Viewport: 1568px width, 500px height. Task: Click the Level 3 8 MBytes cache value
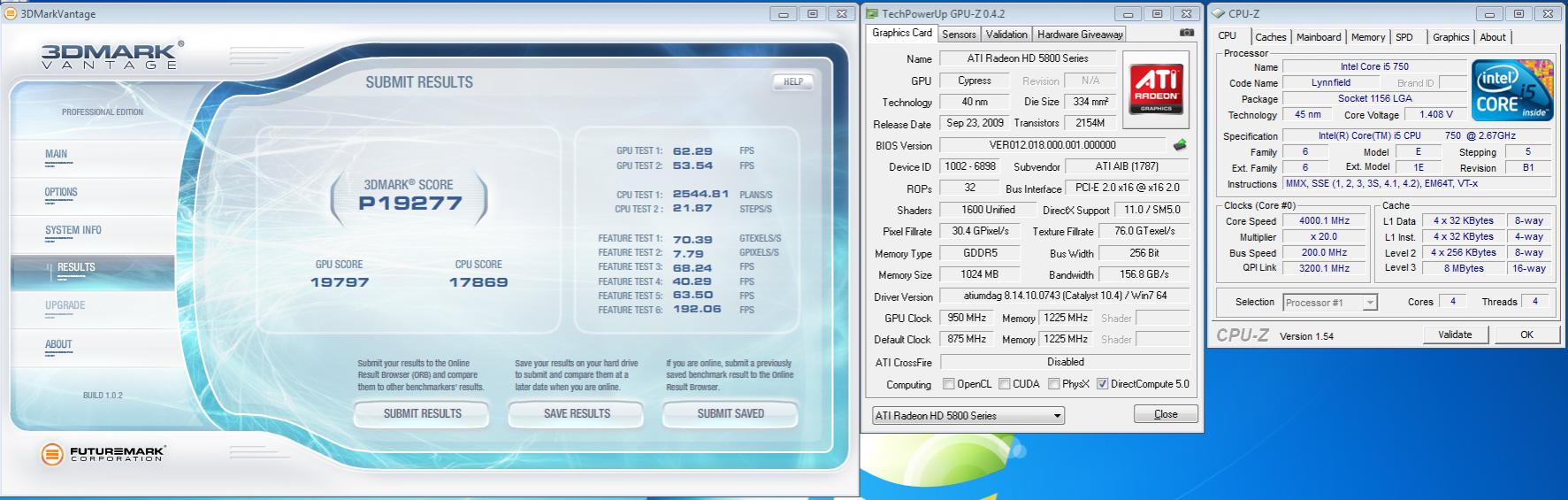(1464, 268)
